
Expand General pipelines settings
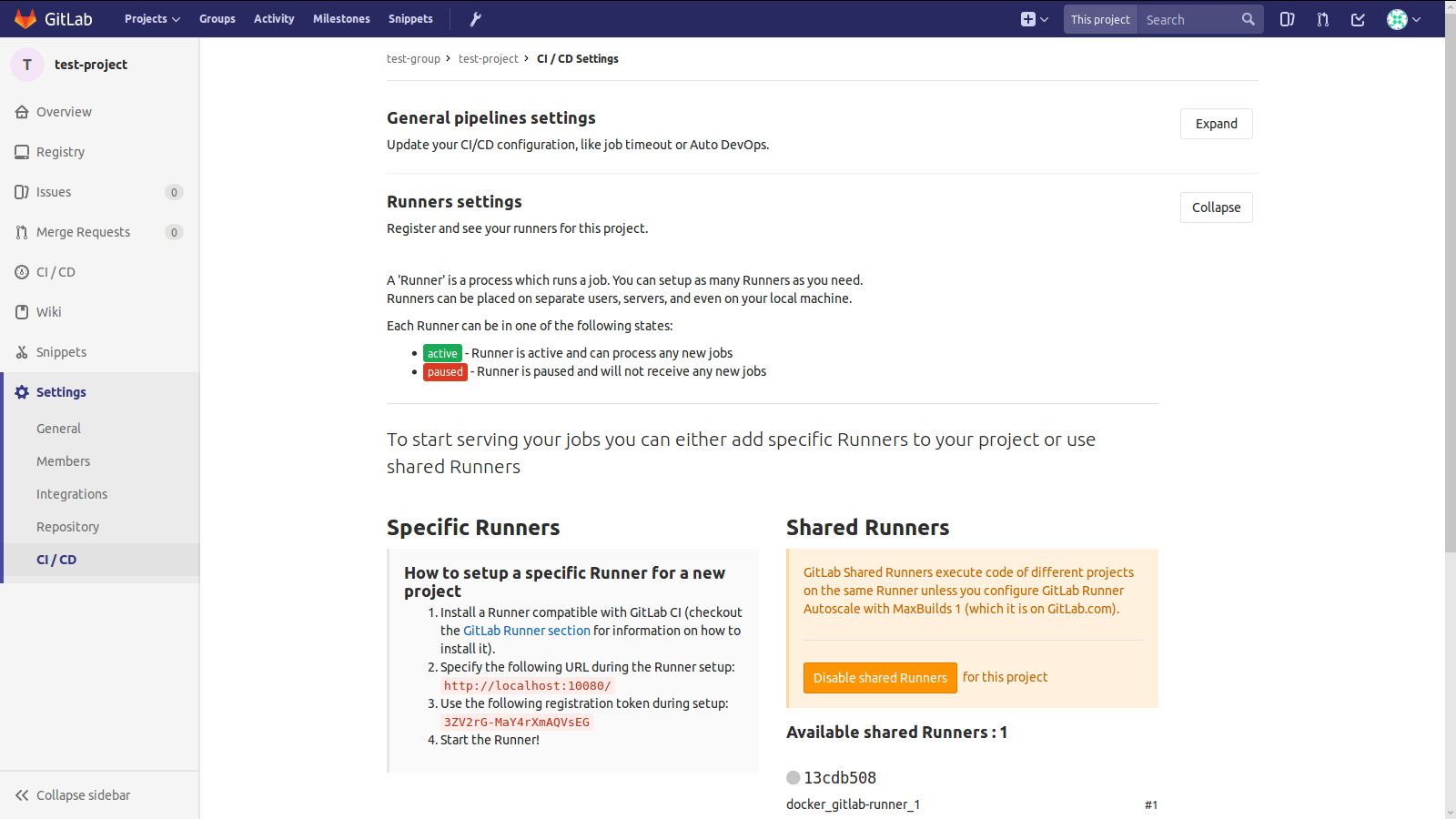pos(1216,124)
